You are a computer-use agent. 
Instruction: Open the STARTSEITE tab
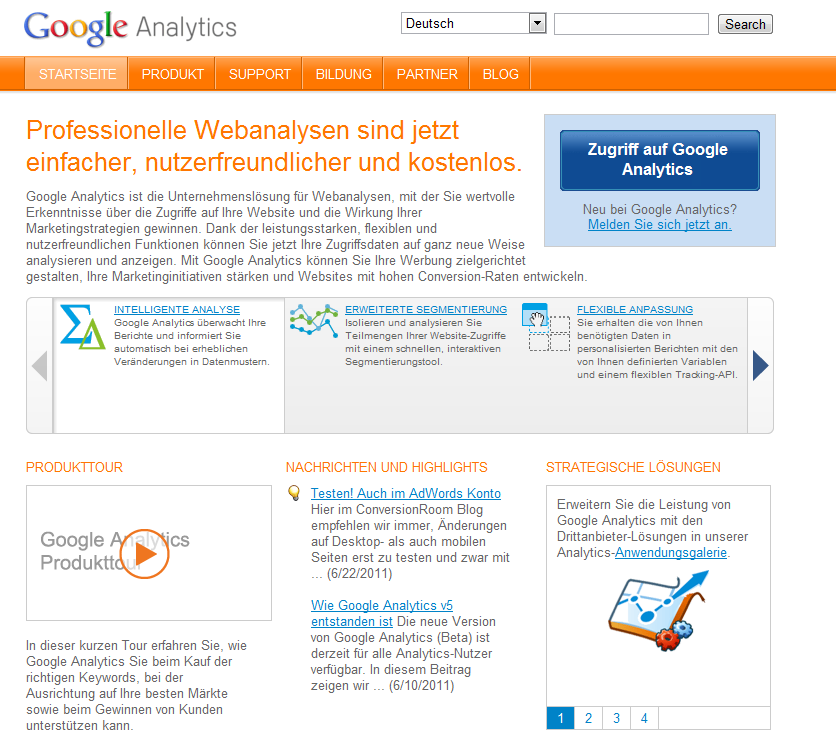point(77,74)
